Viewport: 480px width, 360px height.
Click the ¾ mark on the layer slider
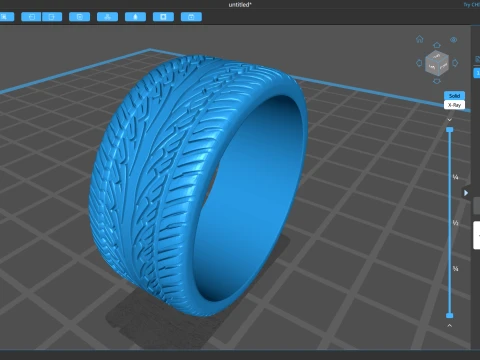(x=456, y=268)
